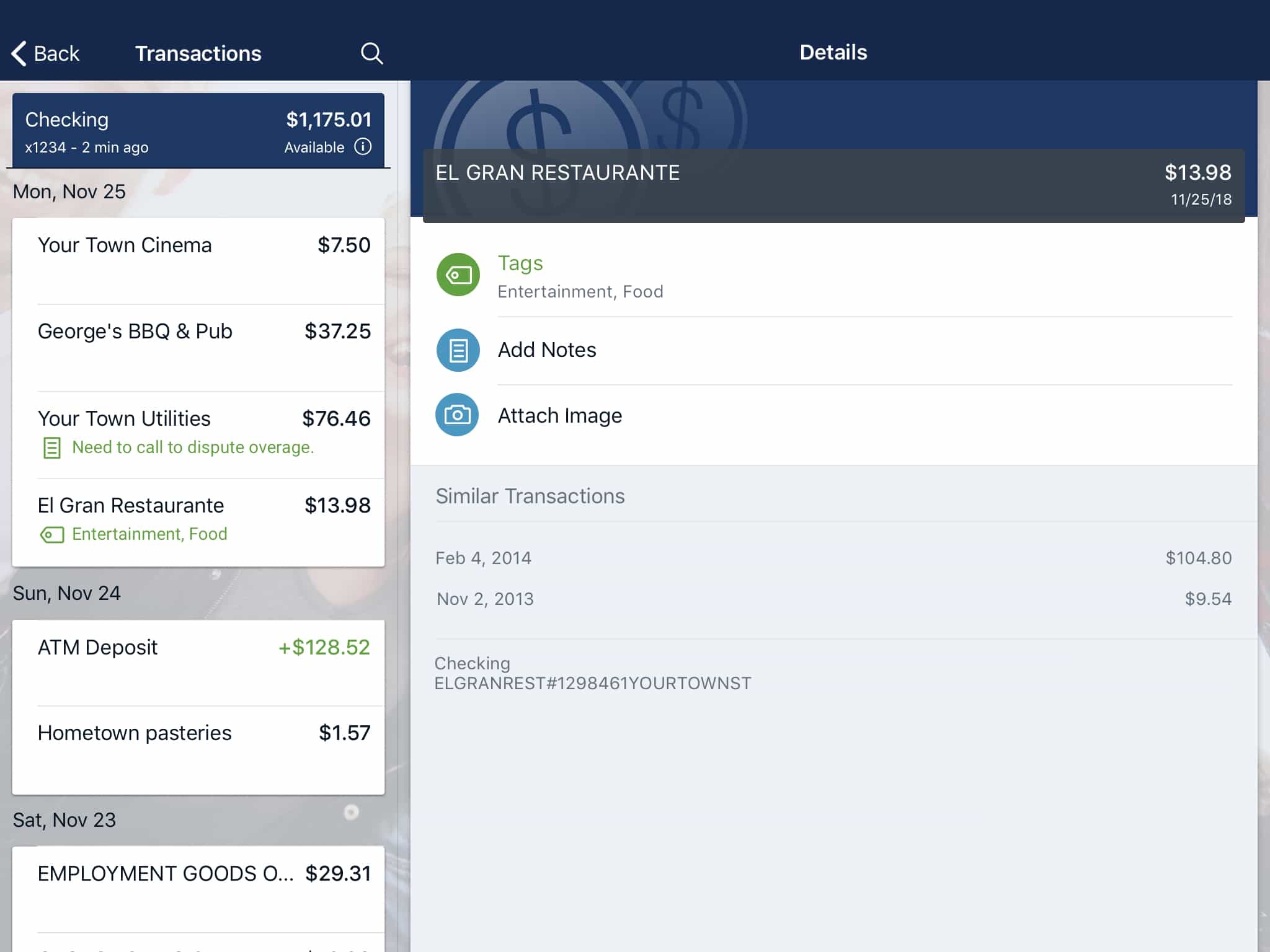Click the Attach Image camera icon
Screen dimensions: 1270x952
(x=457, y=414)
